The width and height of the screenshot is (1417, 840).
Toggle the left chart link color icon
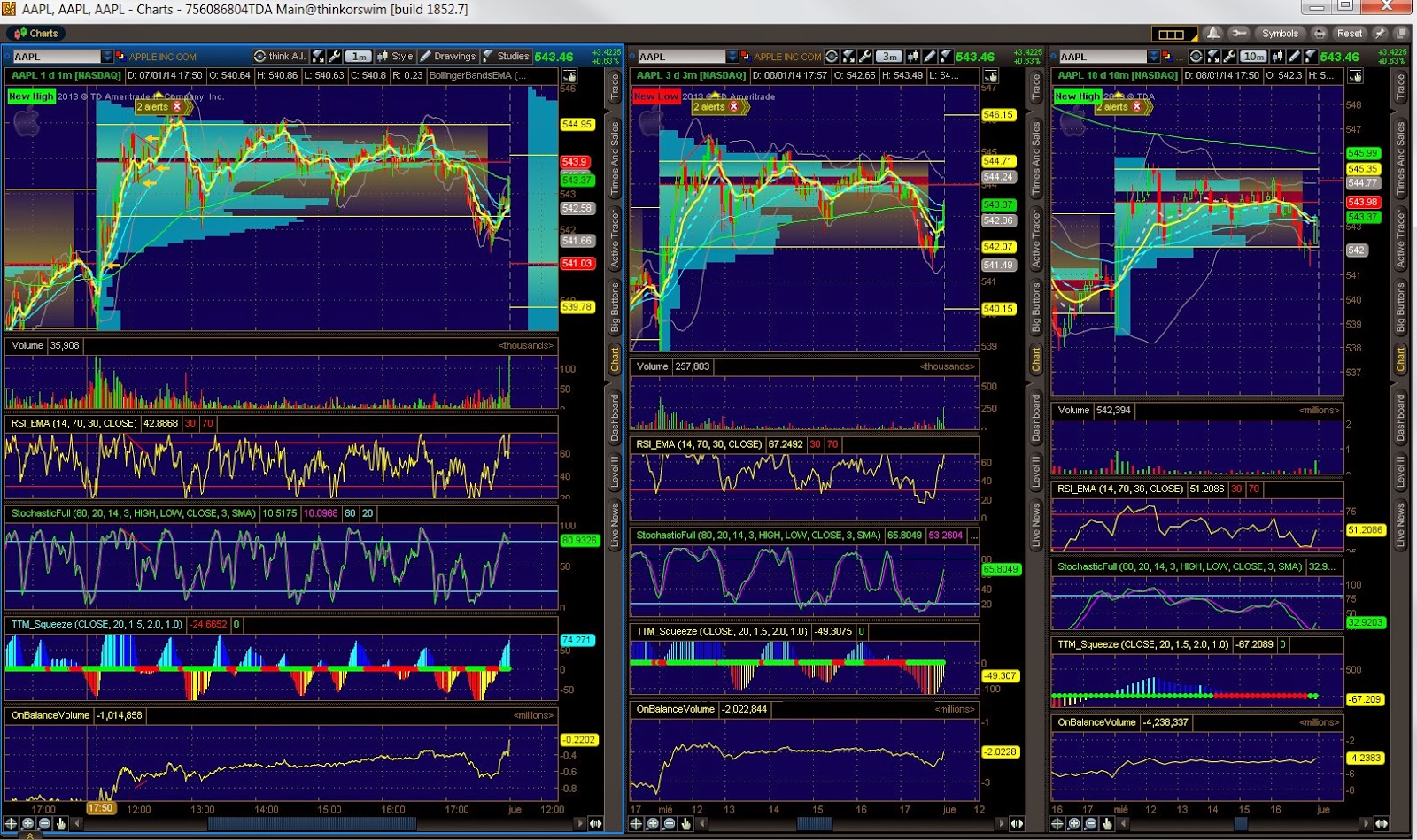point(121,57)
